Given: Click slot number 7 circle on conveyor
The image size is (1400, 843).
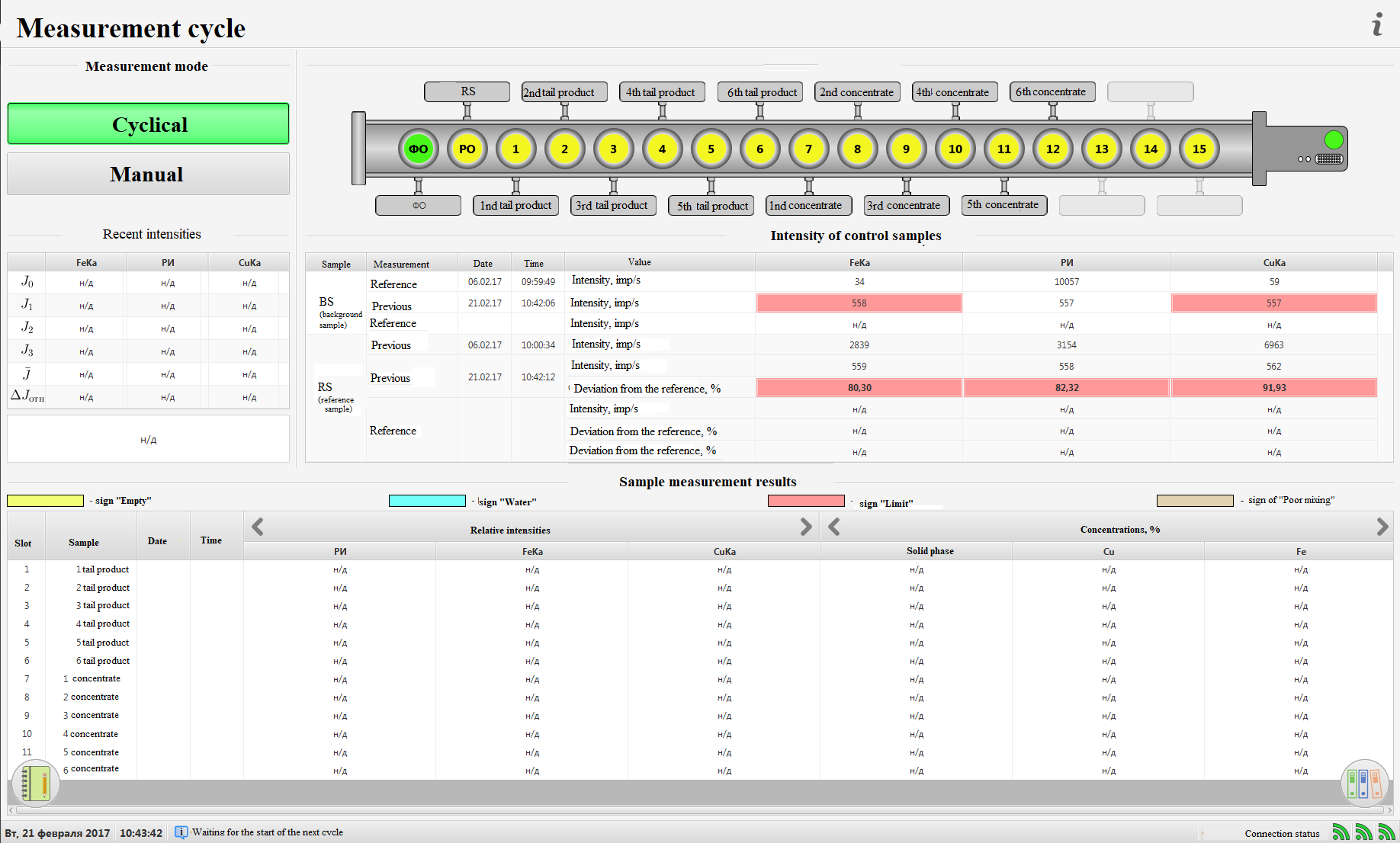Looking at the screenshot, I should pos(808,149).
